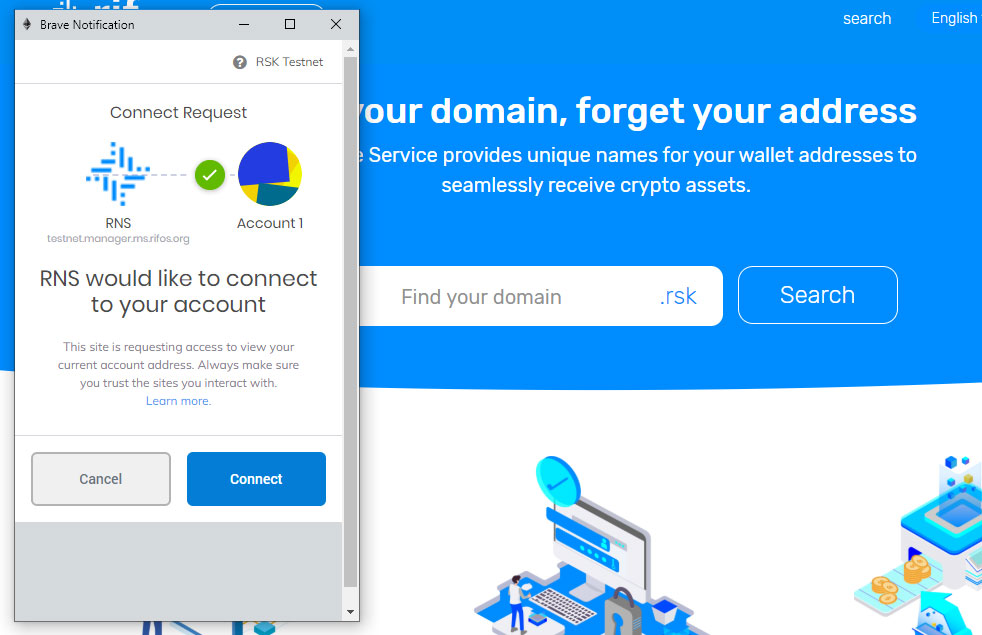The image size is (982, 635).
Task: Approve with the Connect button
Action: (x=256, y=479)
